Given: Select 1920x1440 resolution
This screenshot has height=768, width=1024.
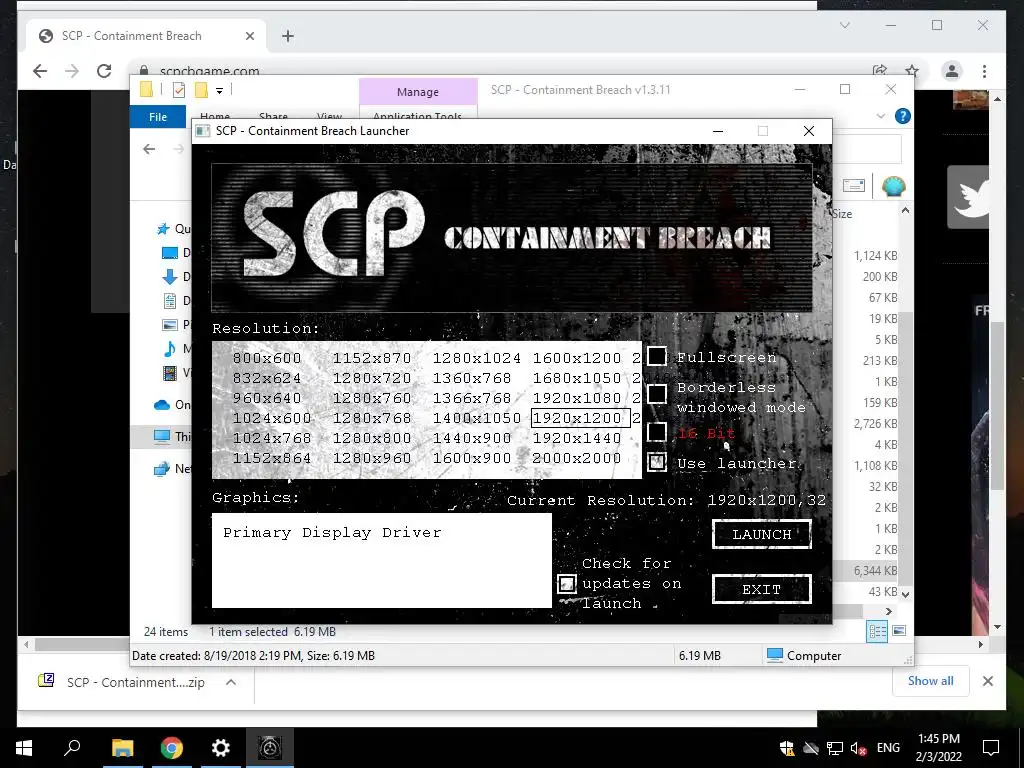Looking at the screenshot, I should 577,438.
